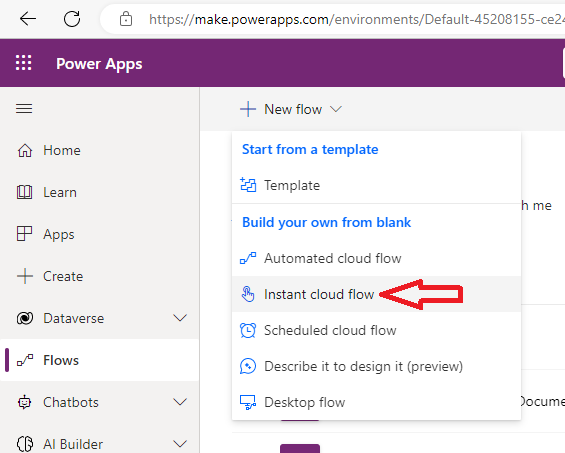Viewport: 565px width, 453px height.
Task: Go back using browser back arrow
Action: coord(28,18)
